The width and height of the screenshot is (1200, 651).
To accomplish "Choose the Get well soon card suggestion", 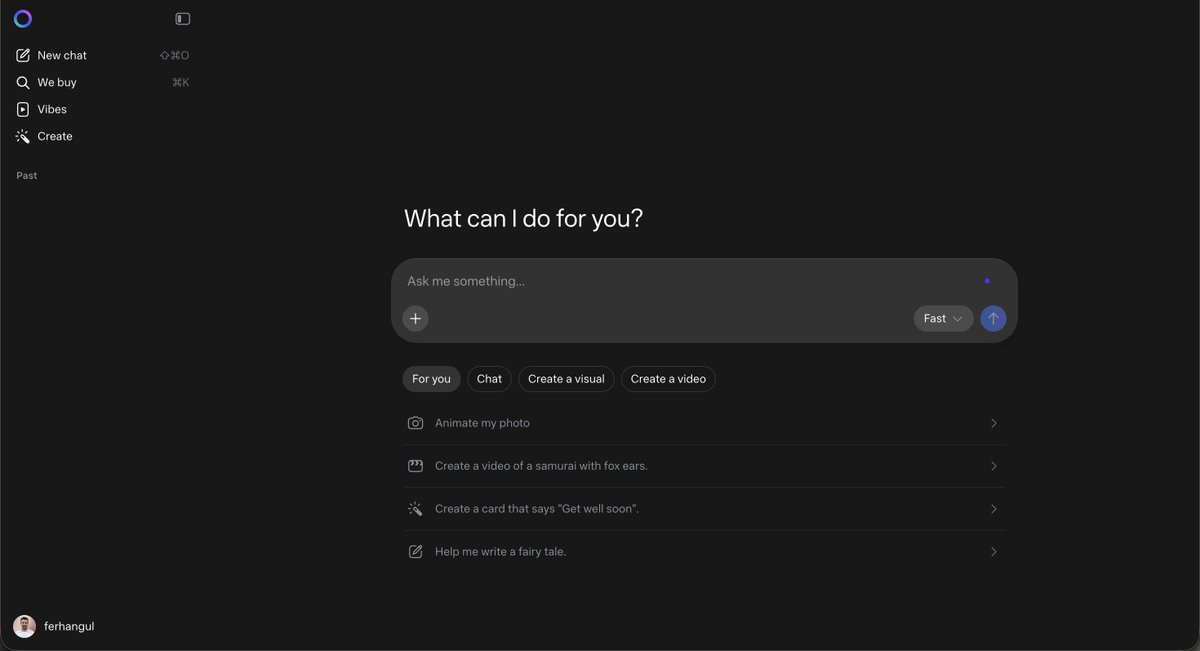I will (x=703, y=509).
